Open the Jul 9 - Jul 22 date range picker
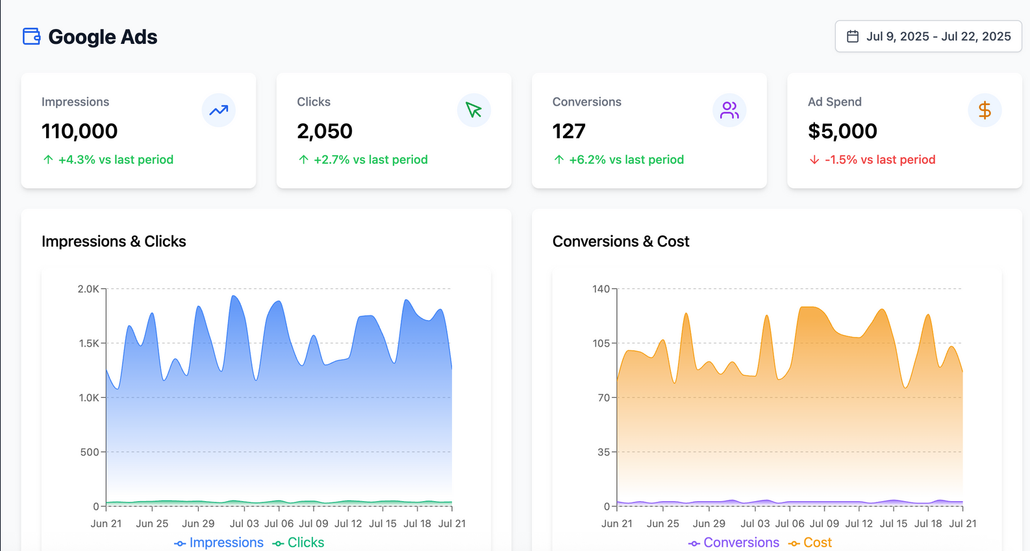The image size is (1030, 551). coord(928,36)
